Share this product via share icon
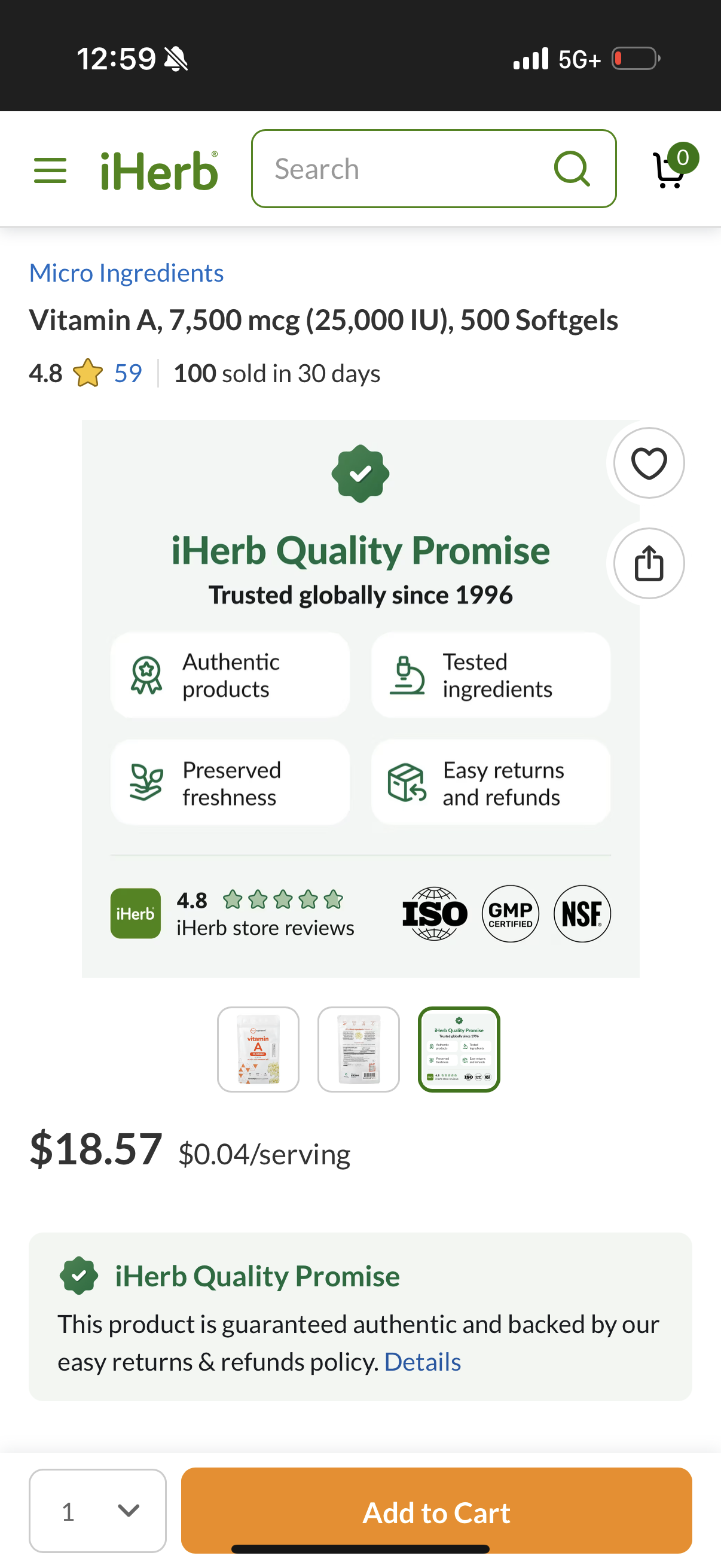The width and height of the screenshot is (721, 1568). click(x=649, y=563)
